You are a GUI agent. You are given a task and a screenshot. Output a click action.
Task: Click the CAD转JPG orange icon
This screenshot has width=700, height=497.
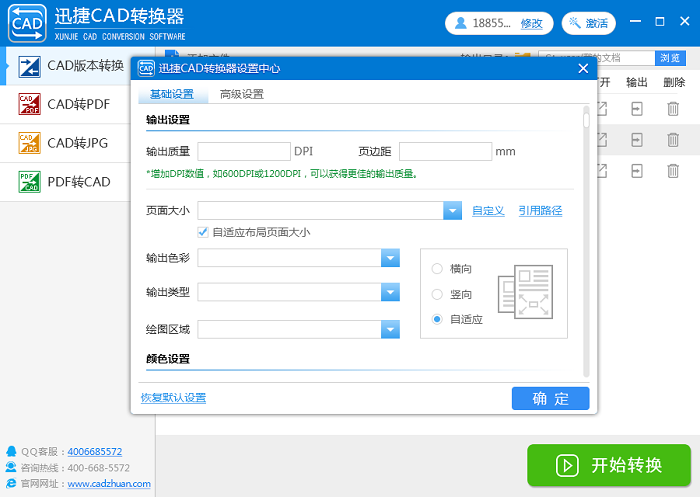[29, 143]
